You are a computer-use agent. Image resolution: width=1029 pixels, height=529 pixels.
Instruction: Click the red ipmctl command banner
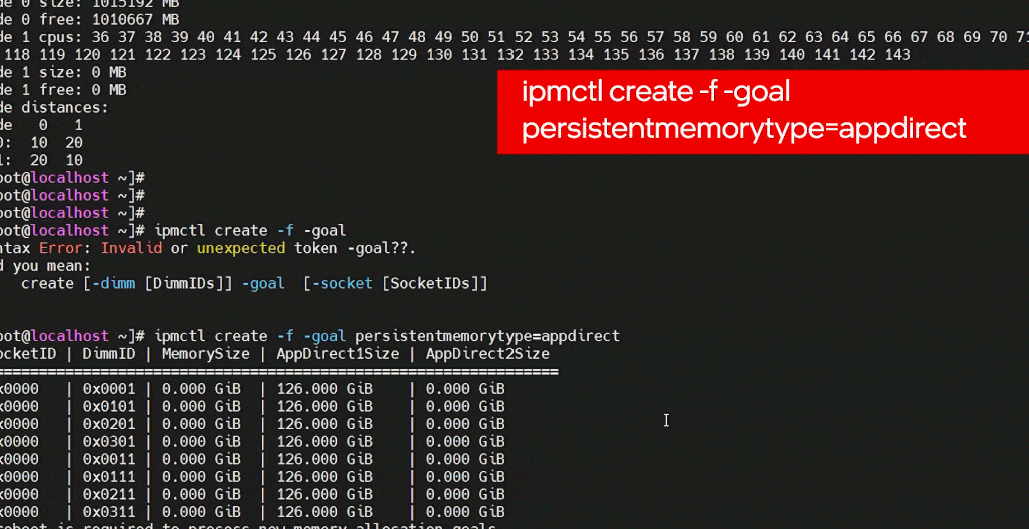763,112
